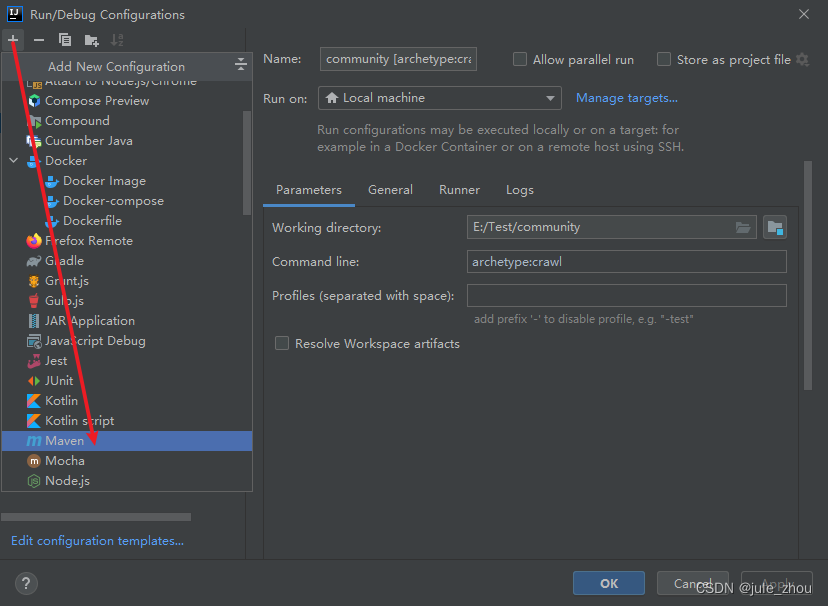The width and height of the screenshot is (828, 606).
Task: Click the Manage targets link
Action: (627, 98)
